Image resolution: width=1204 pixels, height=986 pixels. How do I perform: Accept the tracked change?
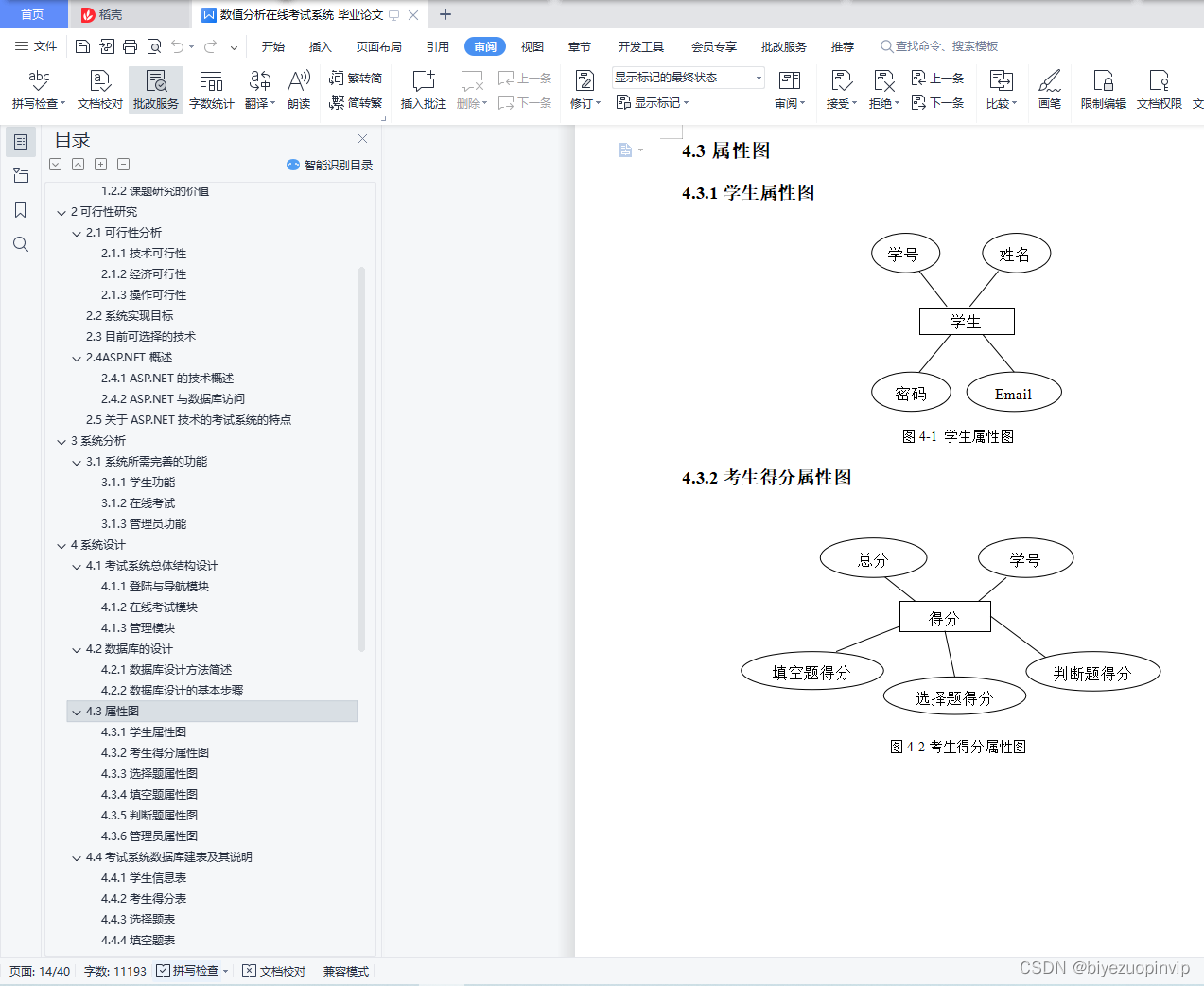coord(841,89)
